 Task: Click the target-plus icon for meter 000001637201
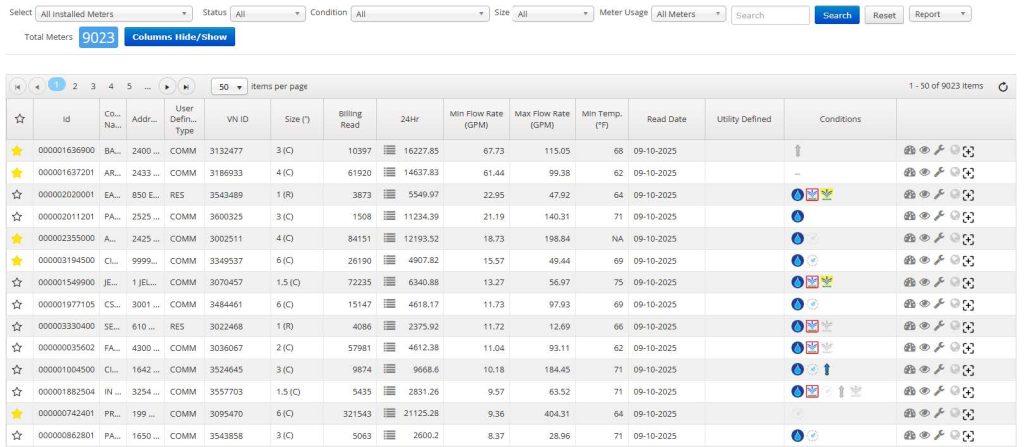pyautogui.click(x=968, y=173)
